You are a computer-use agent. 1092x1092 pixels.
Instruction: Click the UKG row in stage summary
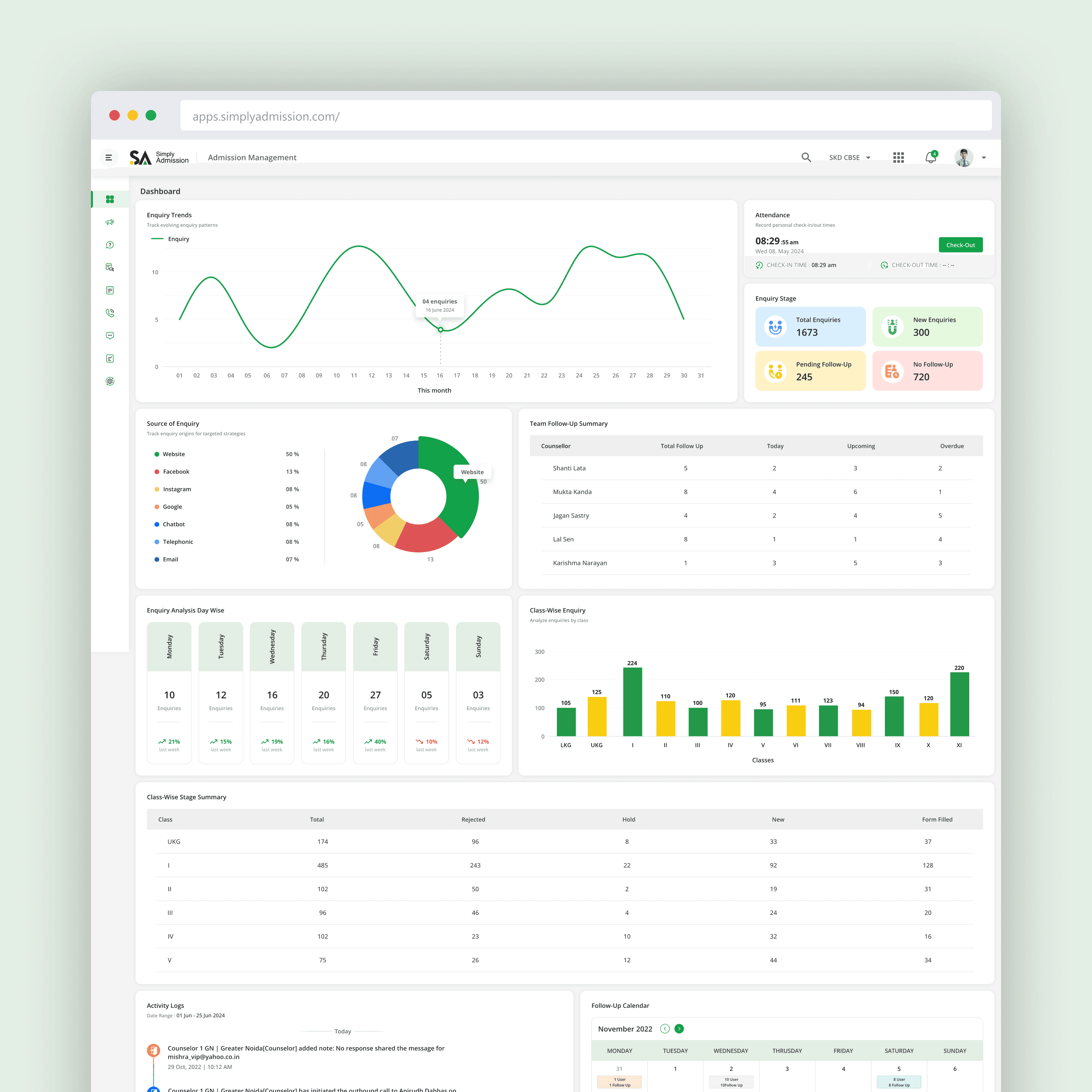[x=565, y=842]
